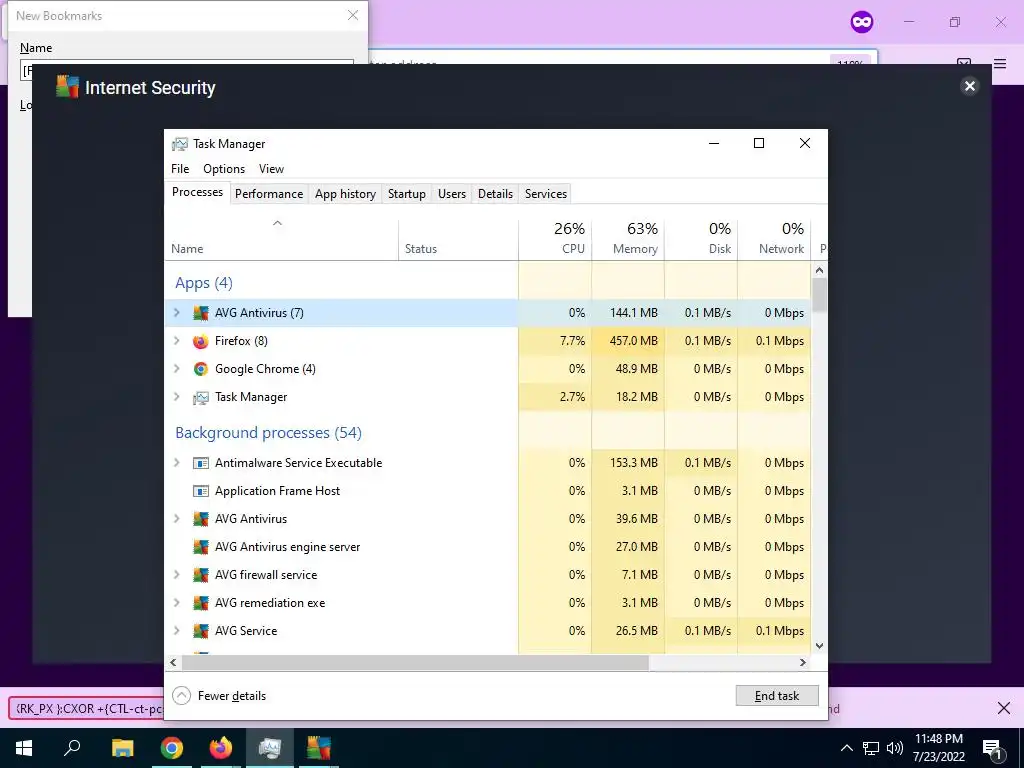This screenshot has height=768, width=1024.
Task: Open the View menu
Action: click(x=271, y=168)
